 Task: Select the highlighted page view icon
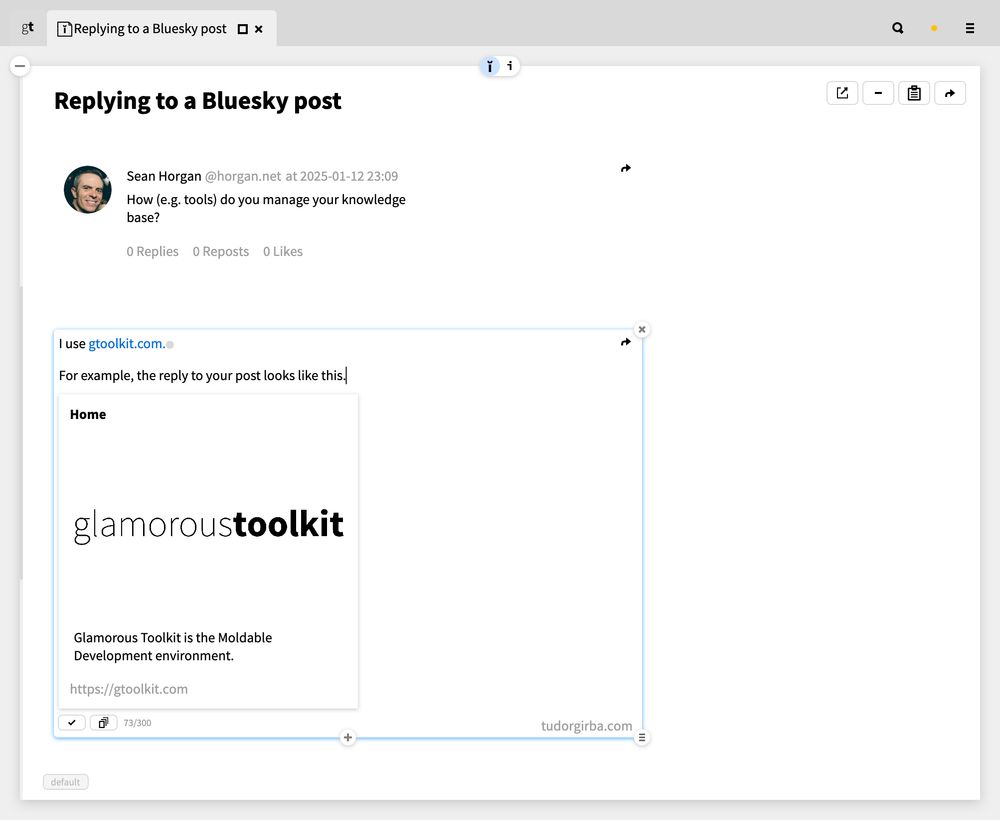click(490, 66)
